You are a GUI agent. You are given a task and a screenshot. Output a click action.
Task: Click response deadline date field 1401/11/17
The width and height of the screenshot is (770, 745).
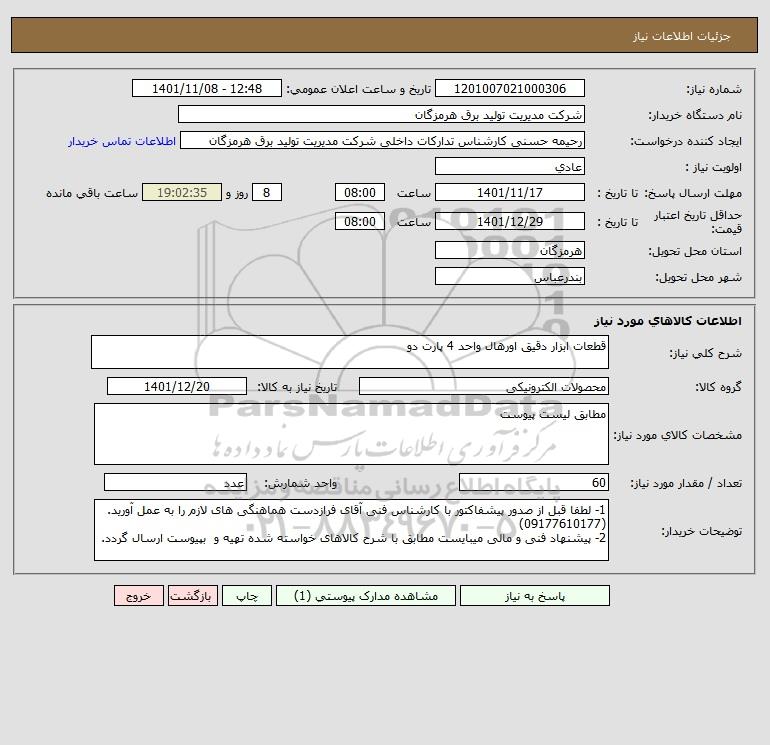pyautogui.click(x=510, y=193)
